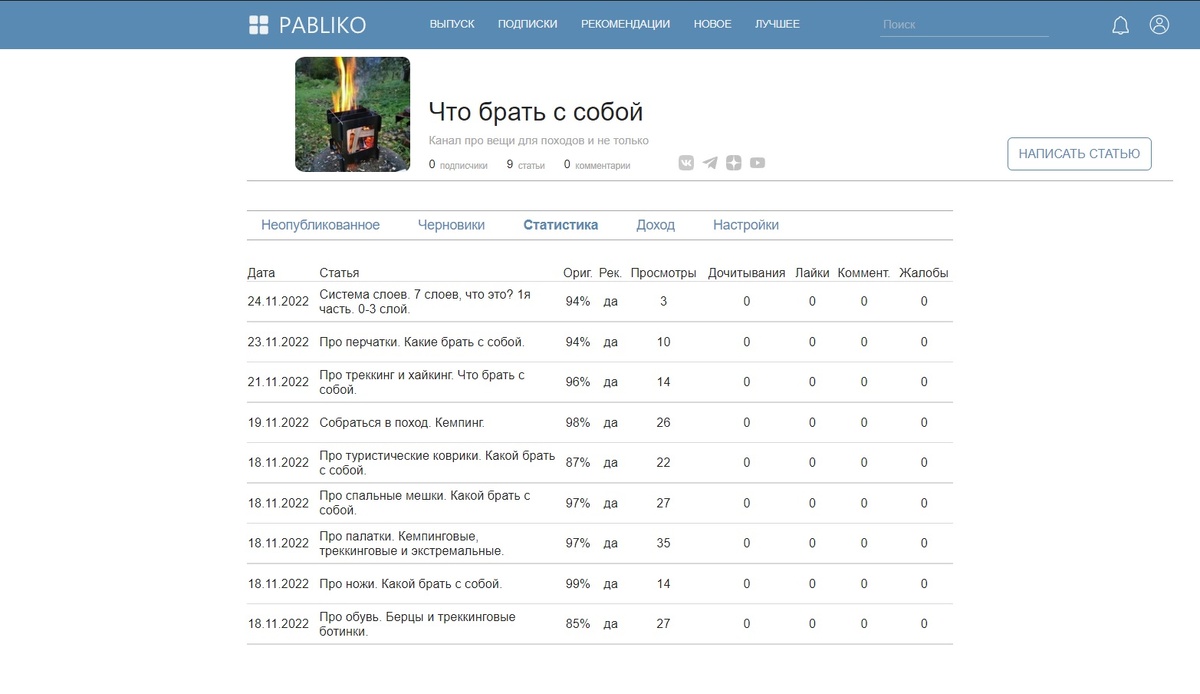Open article Собраться в поход. Кемпинг

click(x=402, y=423)
